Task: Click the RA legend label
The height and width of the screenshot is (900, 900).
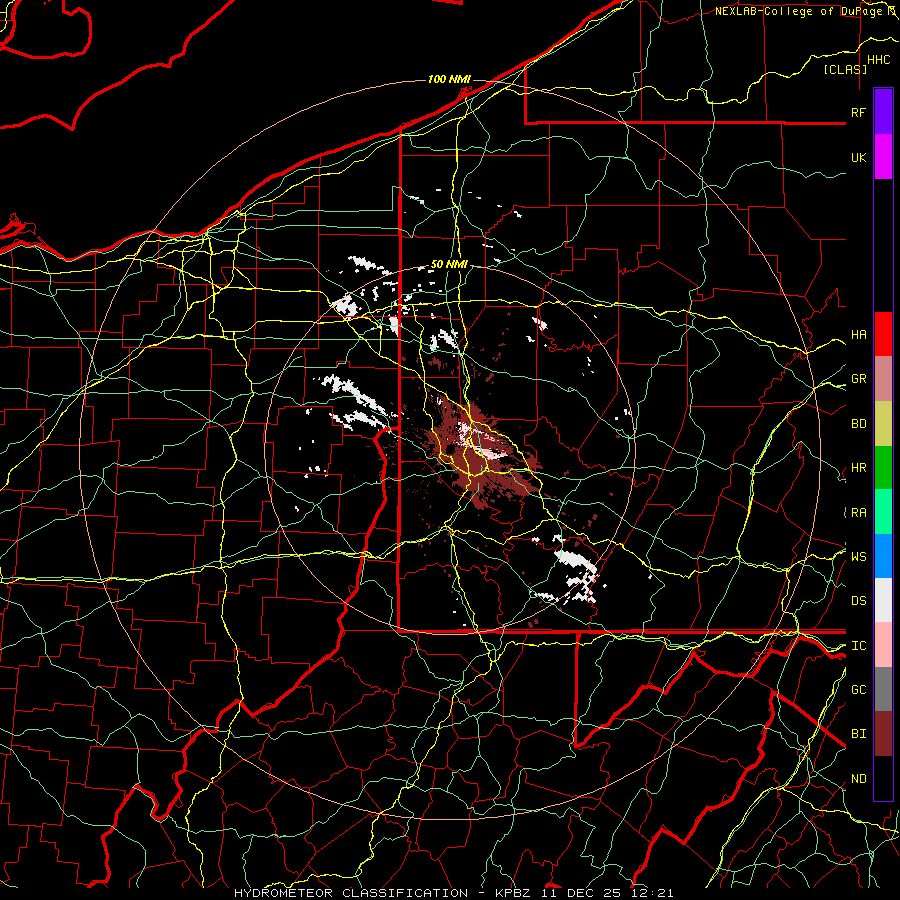Action: pyautogui.click(x=858, y=513)
